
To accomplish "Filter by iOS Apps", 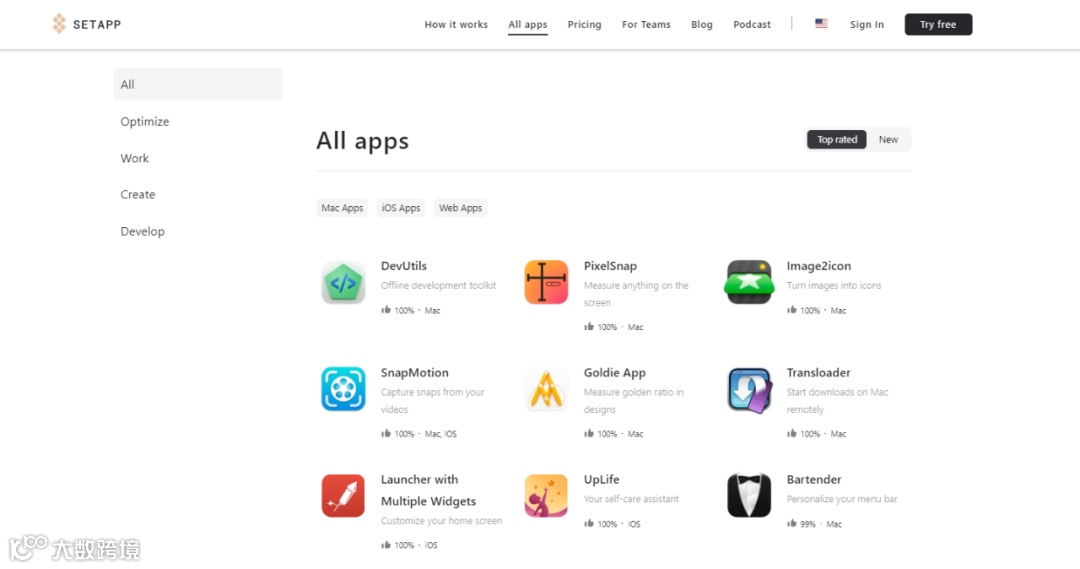I will [401, 208].
